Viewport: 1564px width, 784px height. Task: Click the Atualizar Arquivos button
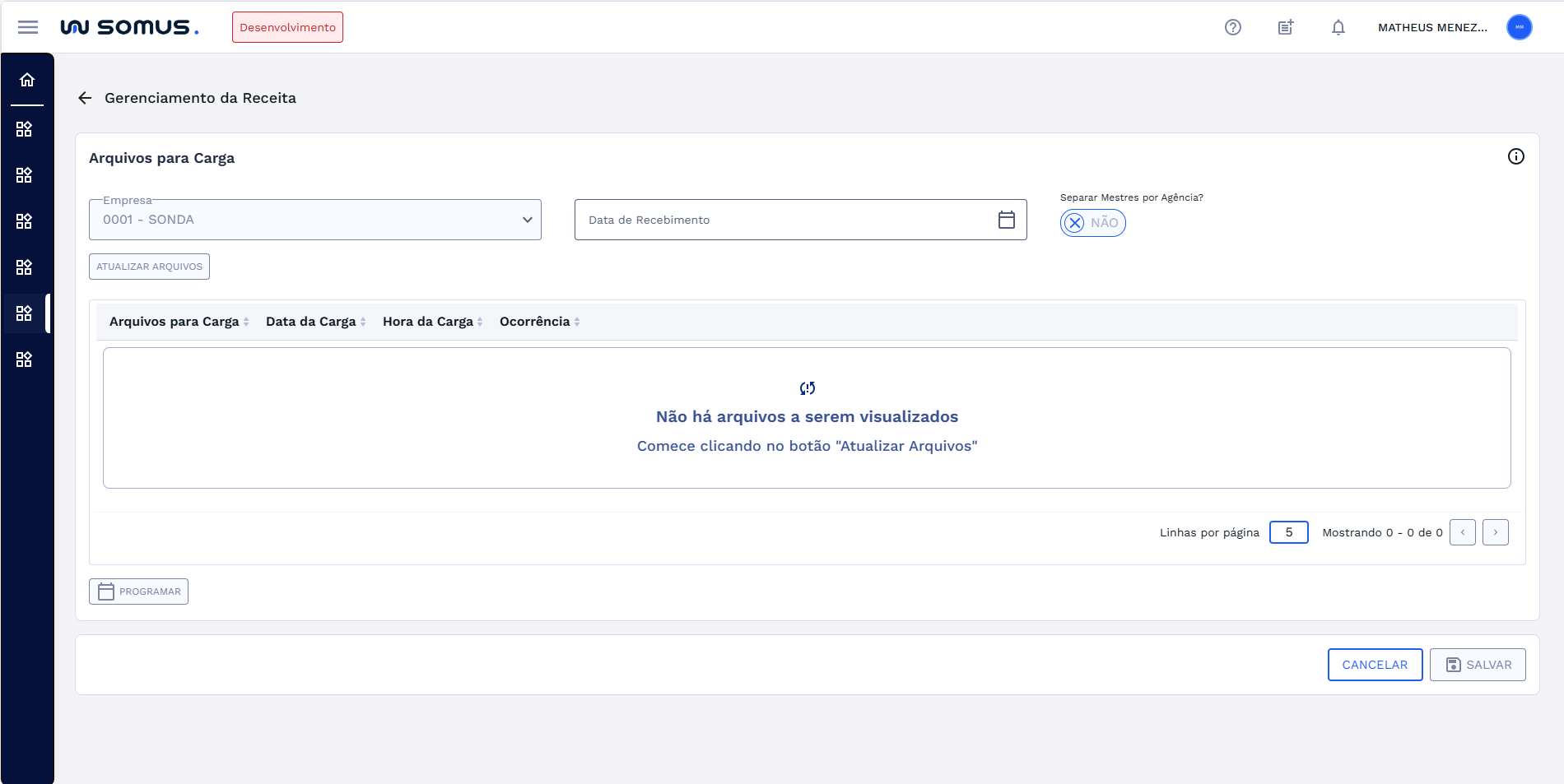[x=149, y=267]
